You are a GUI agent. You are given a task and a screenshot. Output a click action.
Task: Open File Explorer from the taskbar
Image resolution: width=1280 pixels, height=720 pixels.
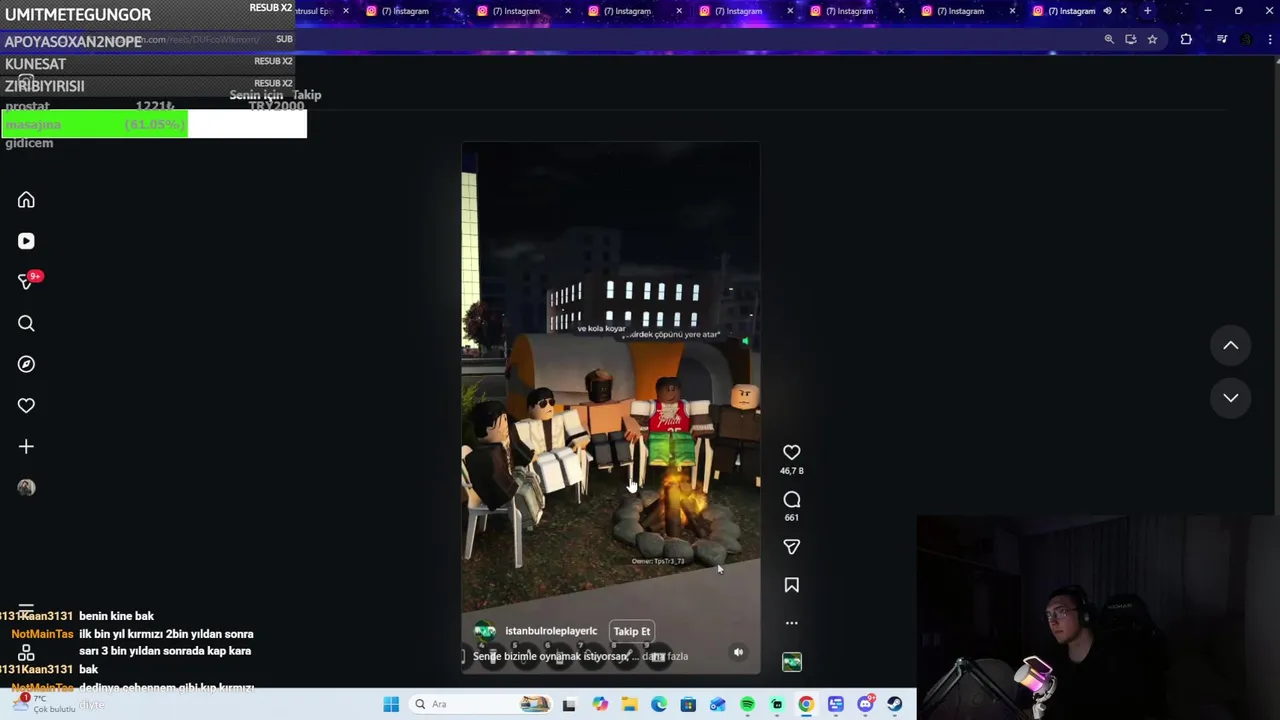629,704
